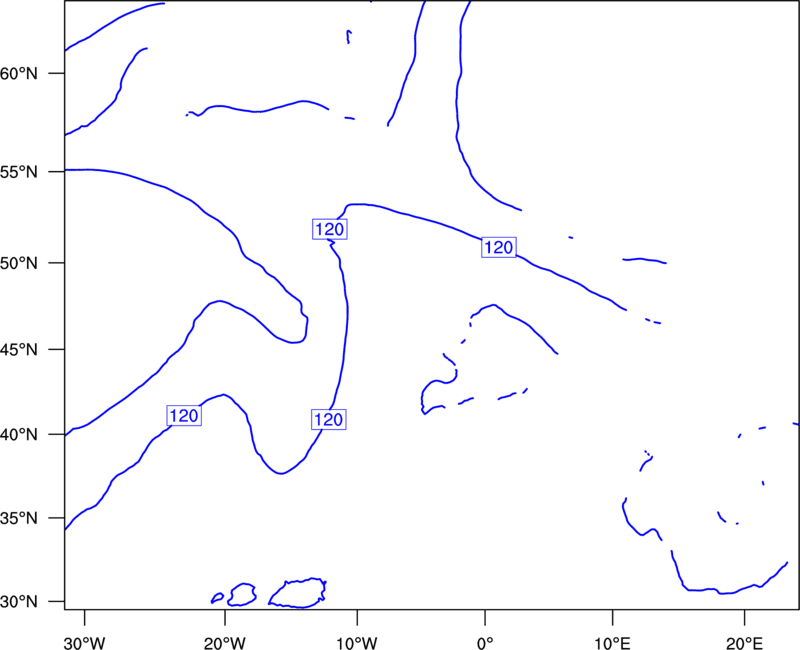Click the 10°W longitude label

357,643
